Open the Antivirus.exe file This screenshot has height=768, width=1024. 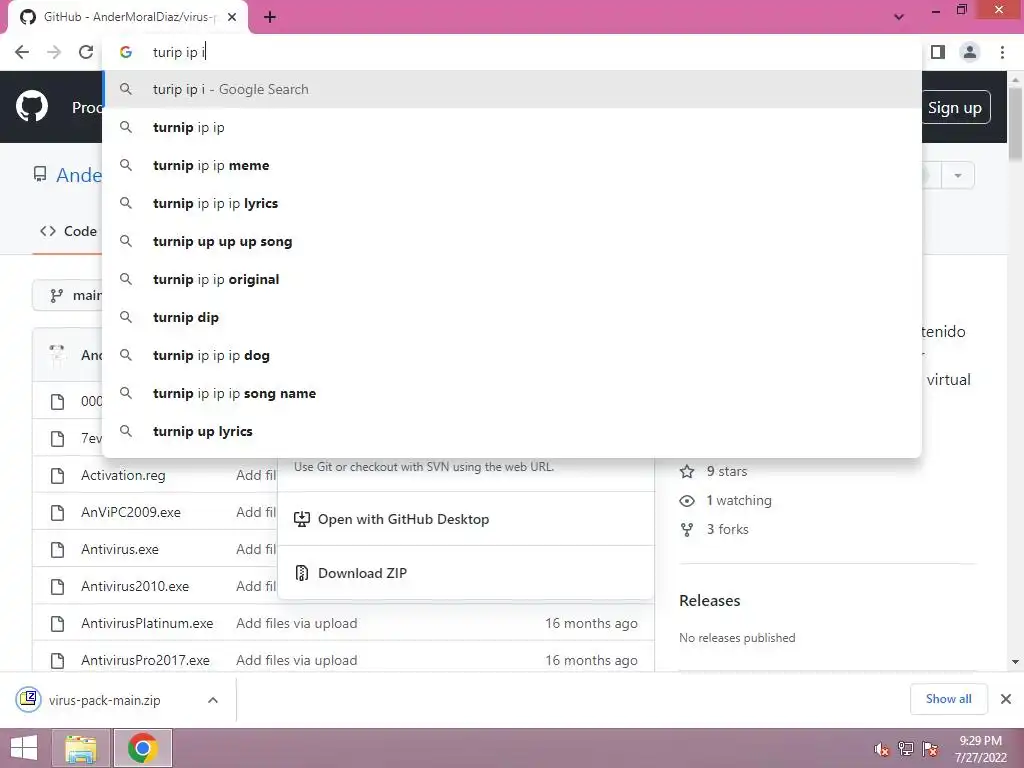point(120,549)
